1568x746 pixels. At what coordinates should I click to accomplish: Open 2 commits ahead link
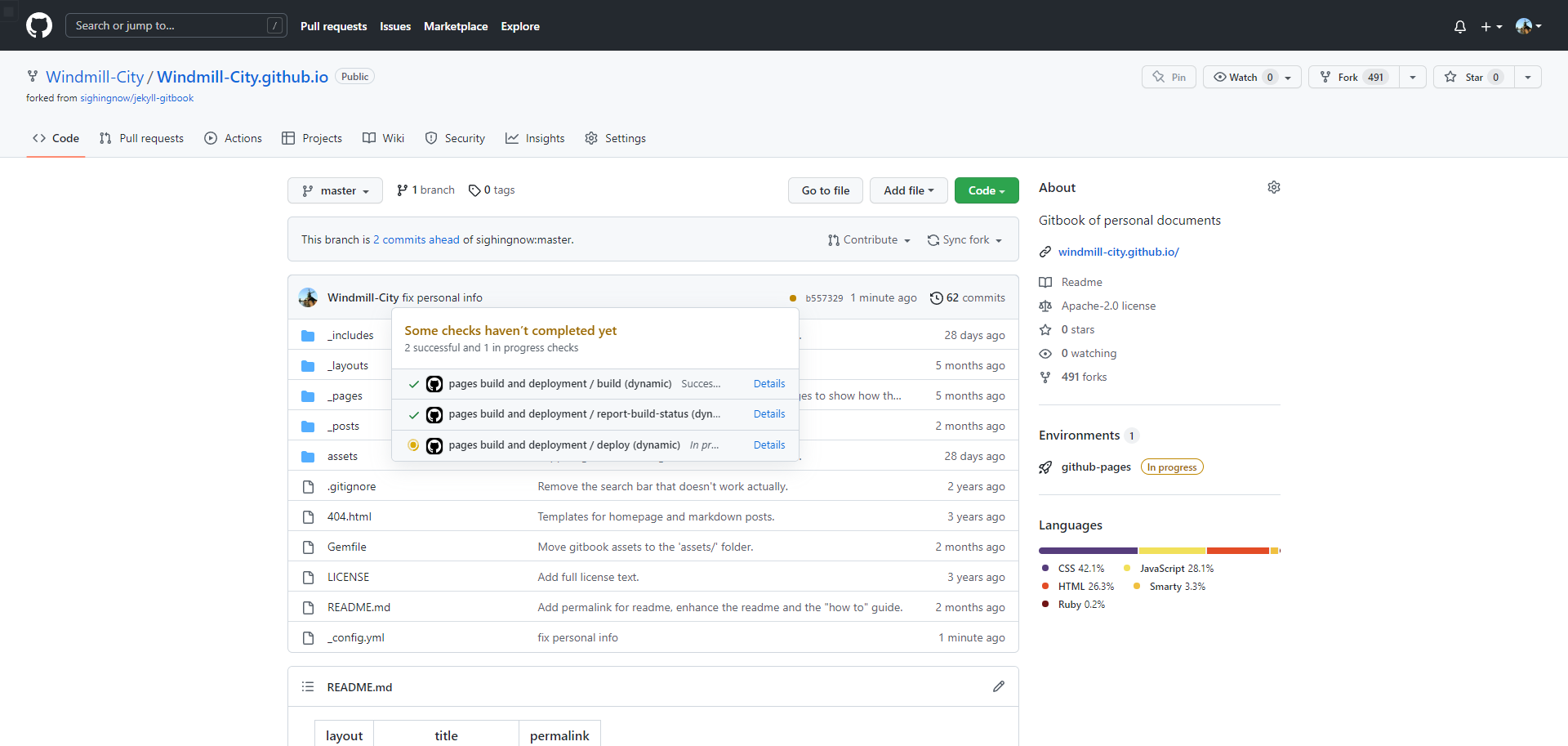pos(416,239)
